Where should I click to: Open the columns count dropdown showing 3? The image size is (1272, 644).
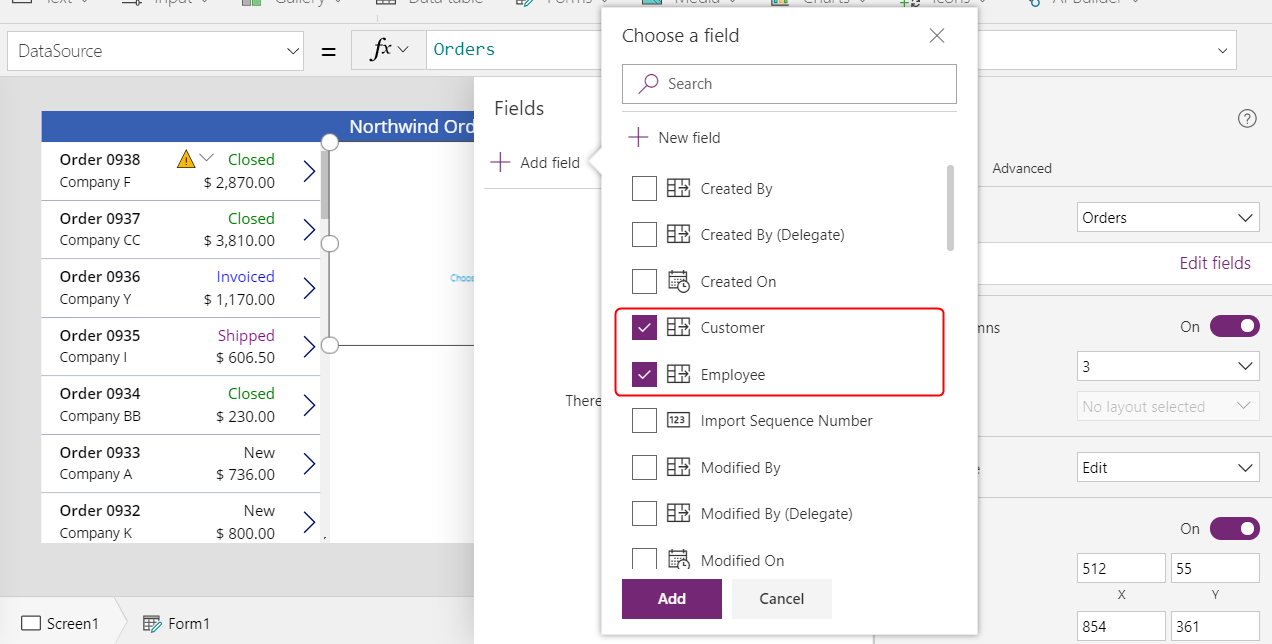tap(1167, 366)
